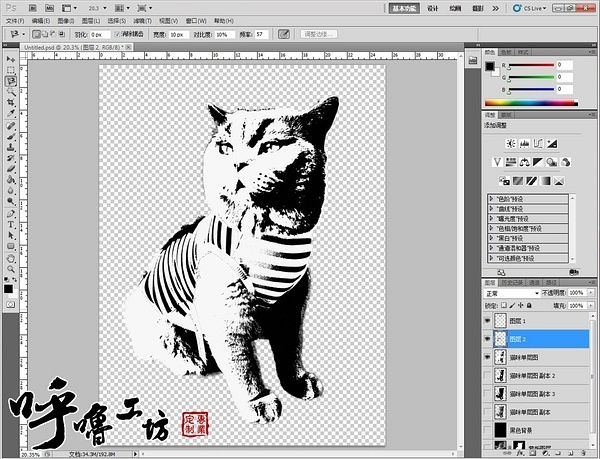Click the Color Balance adjustment icon
This screenshot has height=459, width=600.
click(525, 162)
